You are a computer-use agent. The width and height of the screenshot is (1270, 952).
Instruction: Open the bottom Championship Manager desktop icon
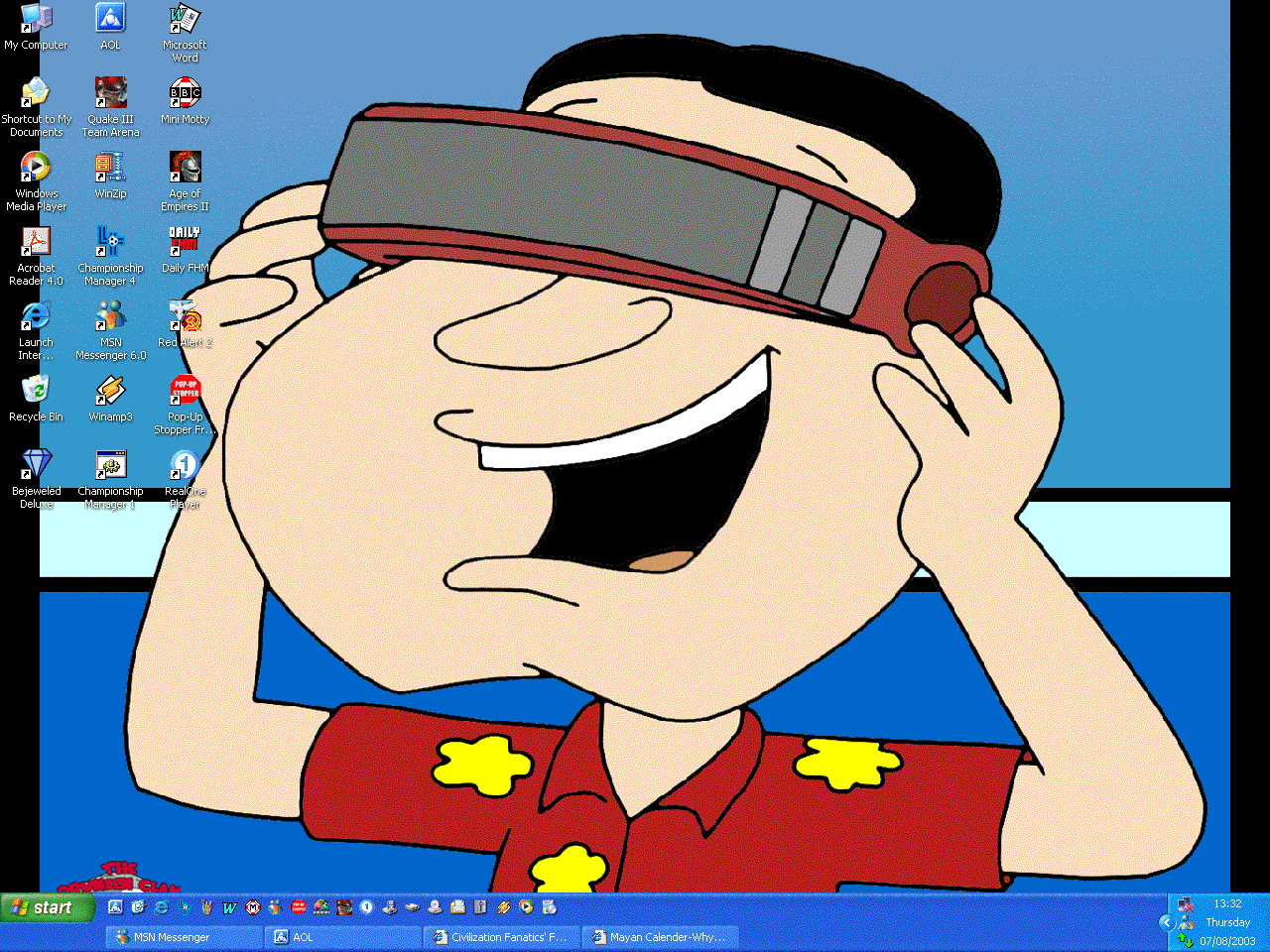(x=110, y=478)
